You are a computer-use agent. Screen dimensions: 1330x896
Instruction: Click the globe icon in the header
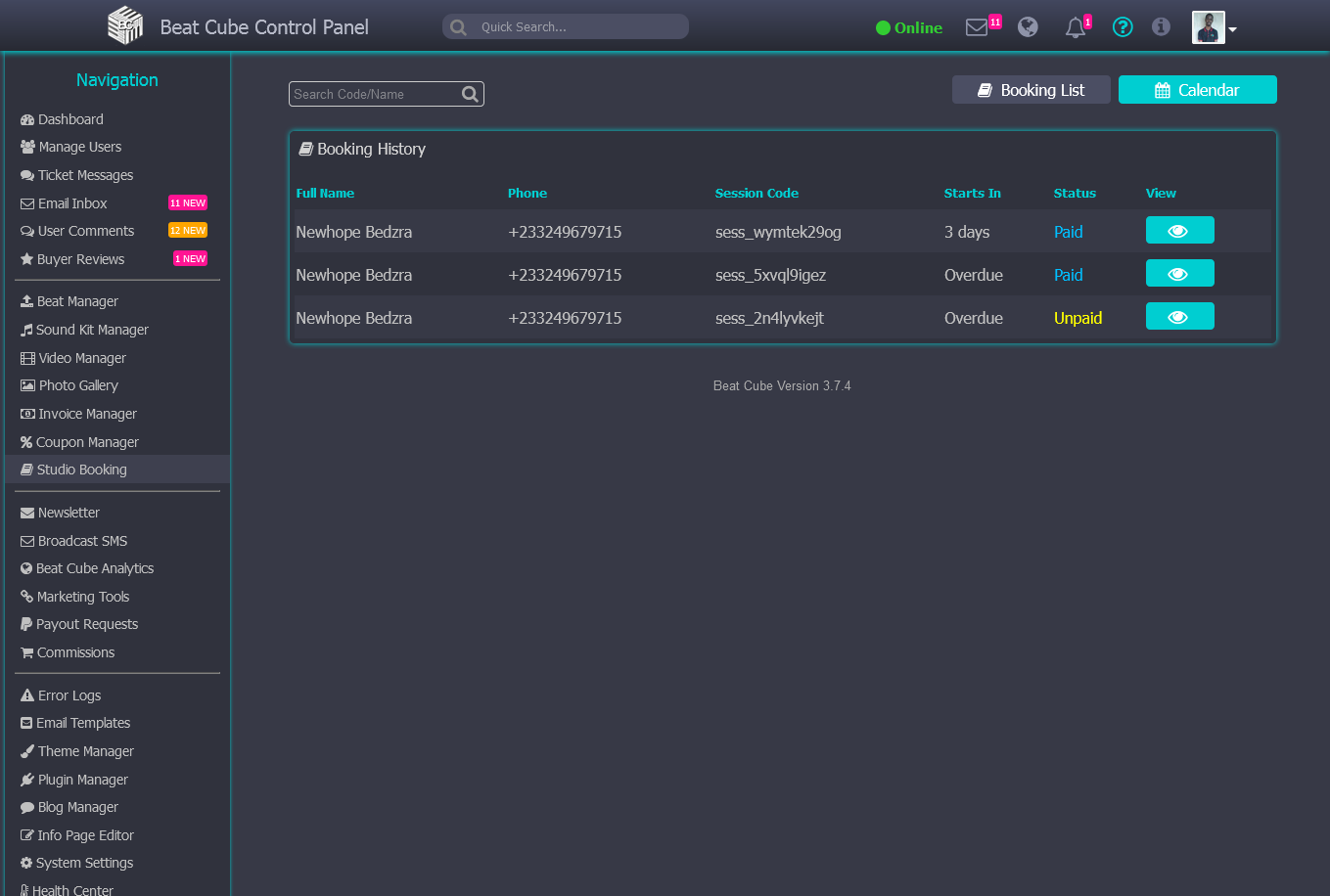[x=1028, y=27]
